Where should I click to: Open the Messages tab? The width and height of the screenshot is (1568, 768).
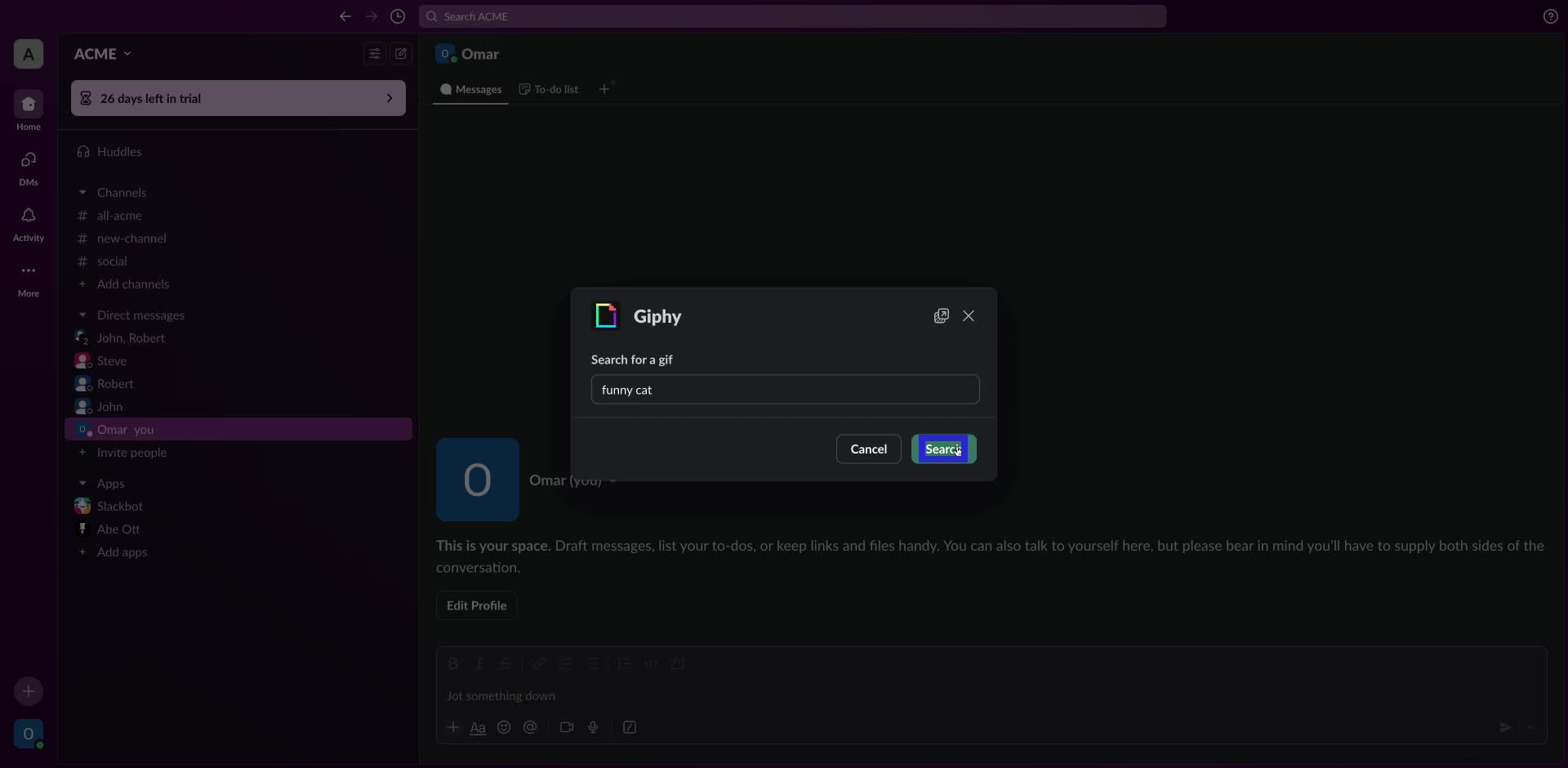[x=470, y=89]
